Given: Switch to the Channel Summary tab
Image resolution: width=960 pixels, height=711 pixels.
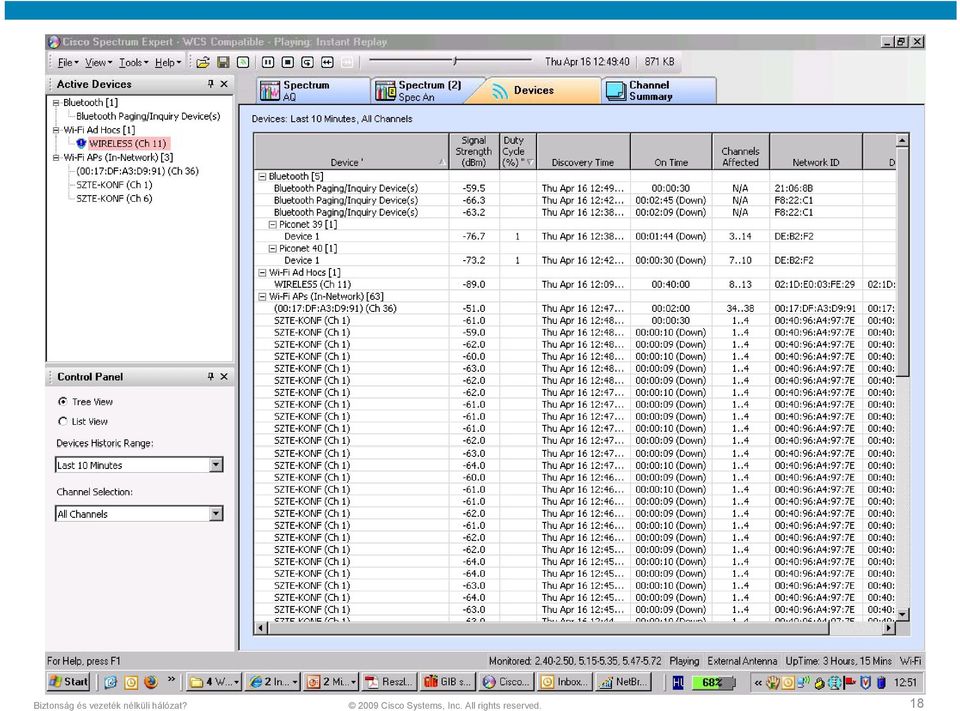Looking at the screenshot, I should (x=659, y=91).
